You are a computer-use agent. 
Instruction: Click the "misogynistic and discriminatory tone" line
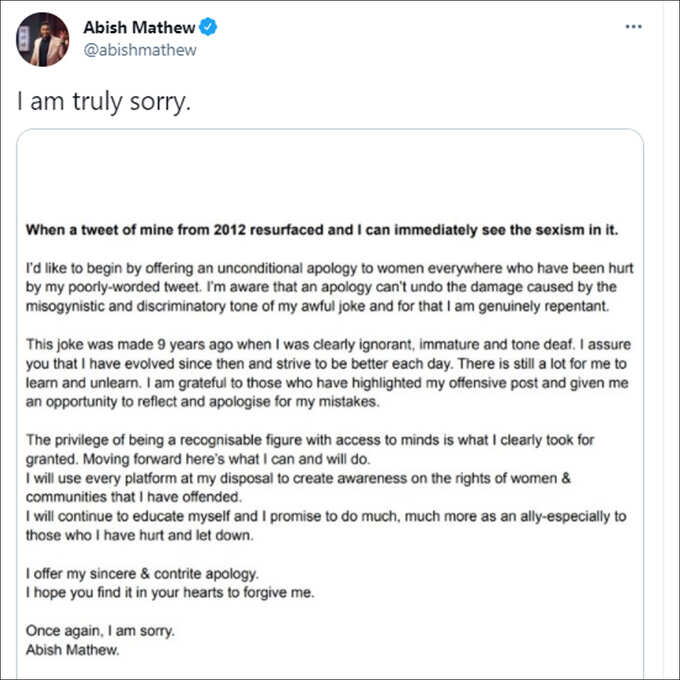pos(317,306)
